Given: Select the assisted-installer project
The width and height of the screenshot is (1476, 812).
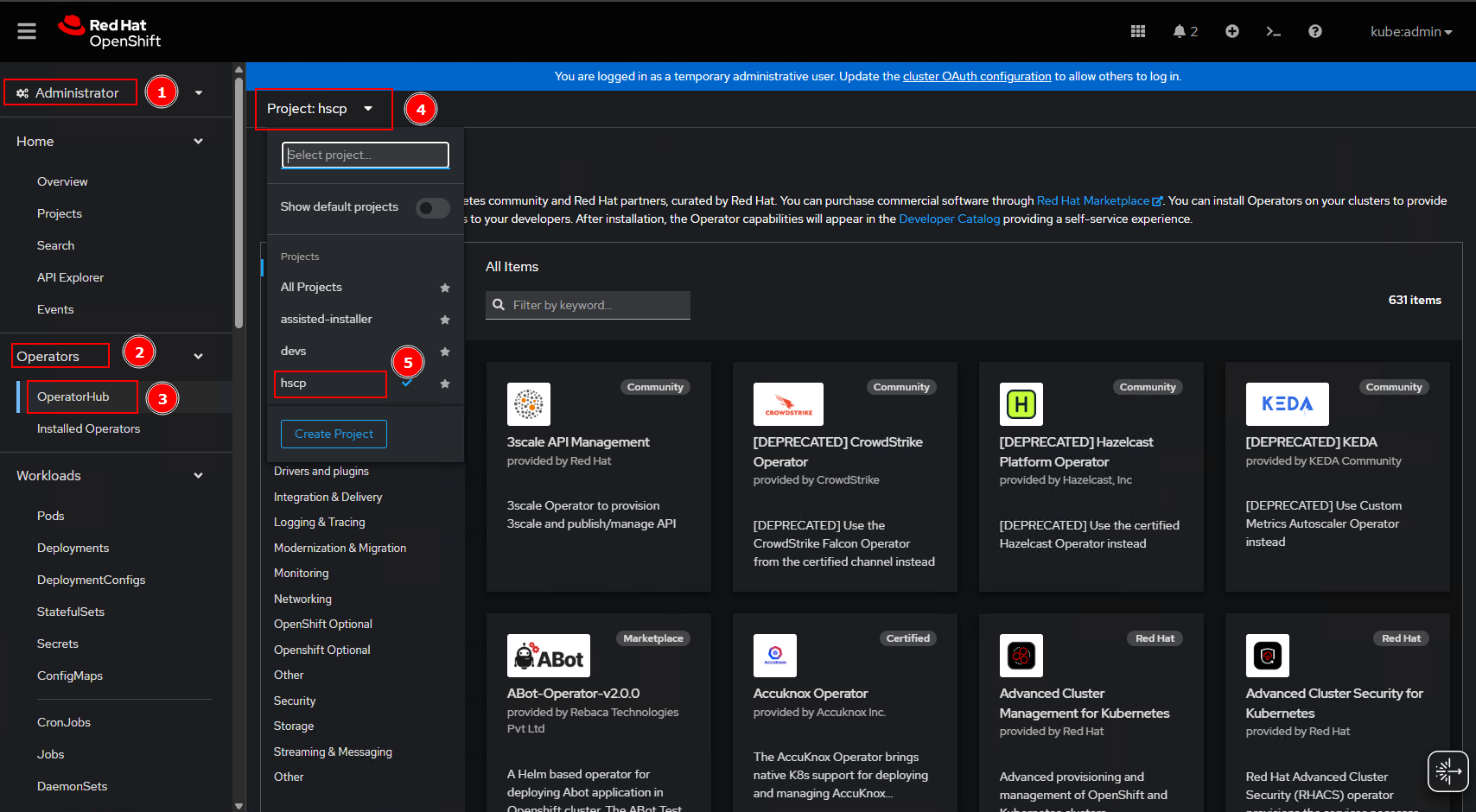Looking at the screenshot, I should point(326,320).
